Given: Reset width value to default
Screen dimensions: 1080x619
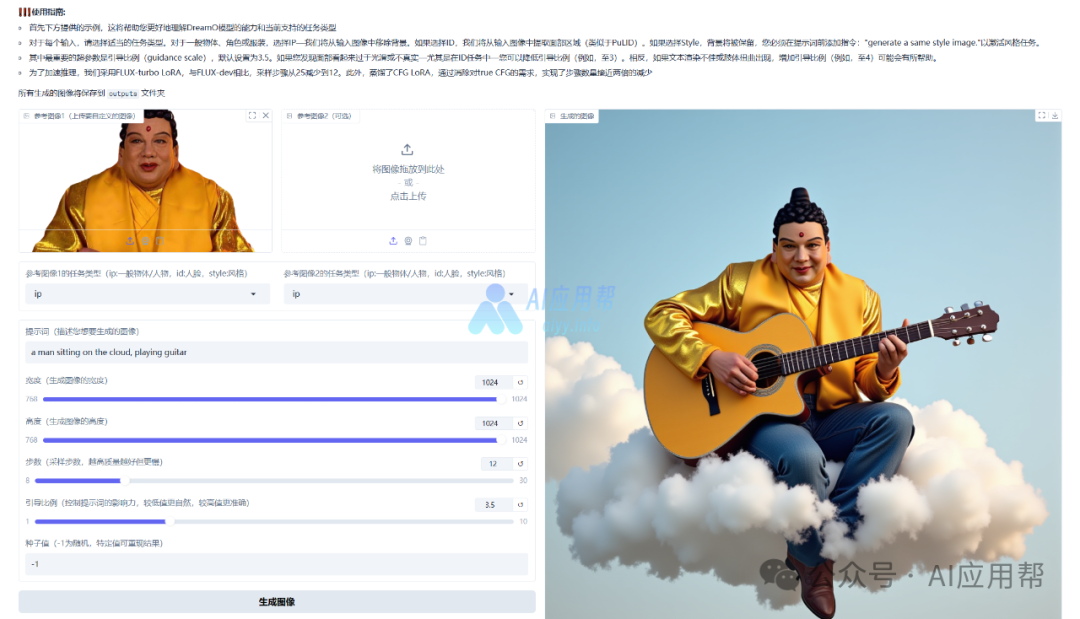Looking at the screenshot, I should (521, 382).
